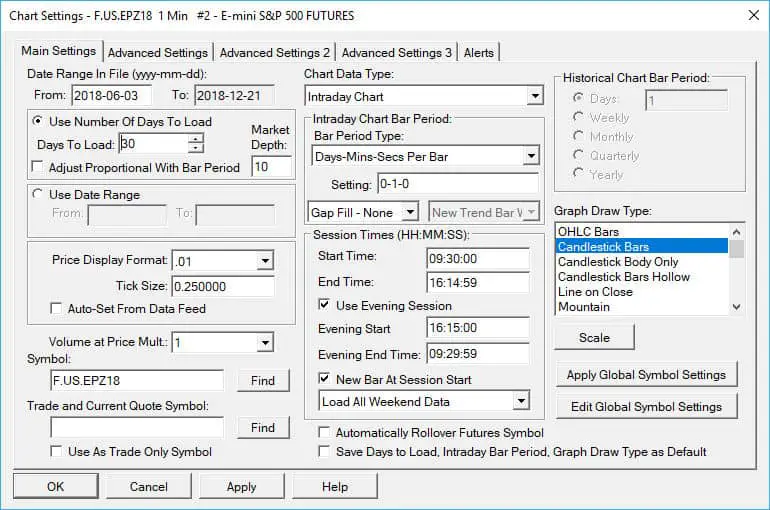Click the Evening End Time field
Image resolution: width=770 pixels, height=510 pixels.
(x=478, y=353)
